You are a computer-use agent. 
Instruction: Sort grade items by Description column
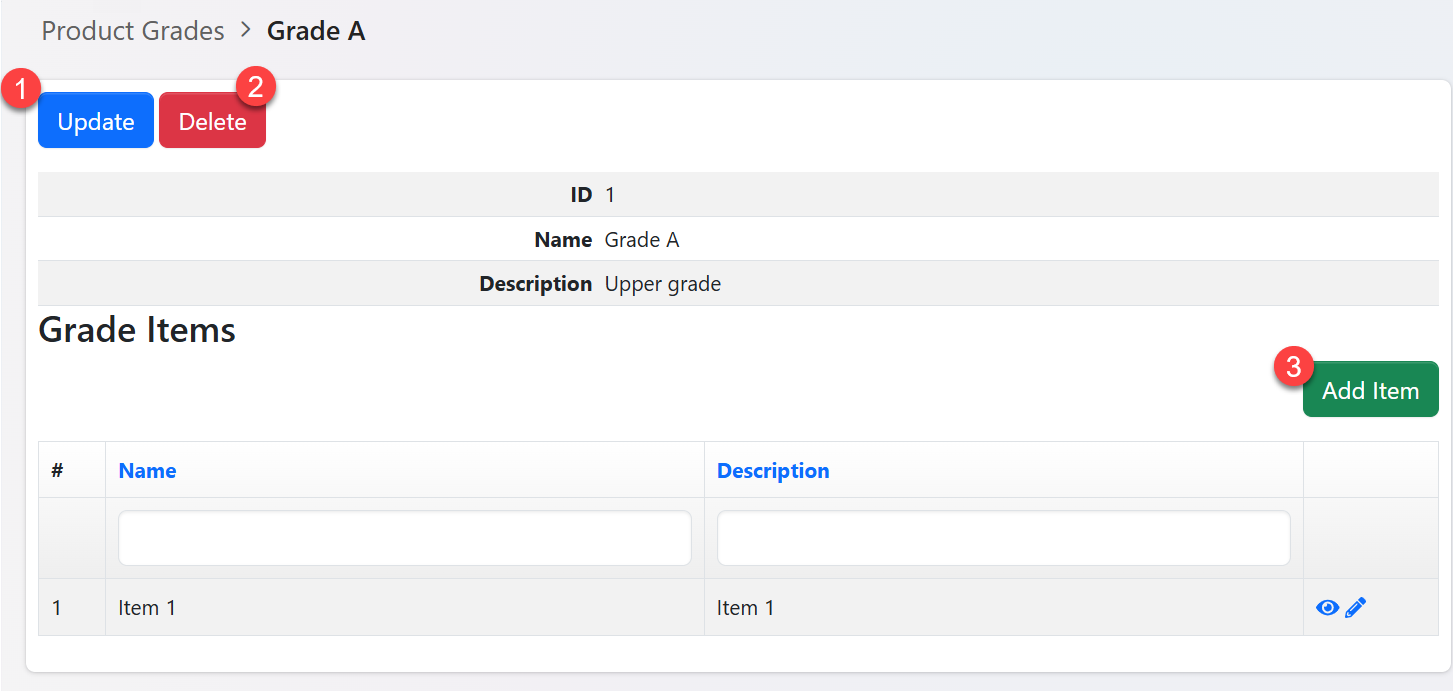[773, 471]
